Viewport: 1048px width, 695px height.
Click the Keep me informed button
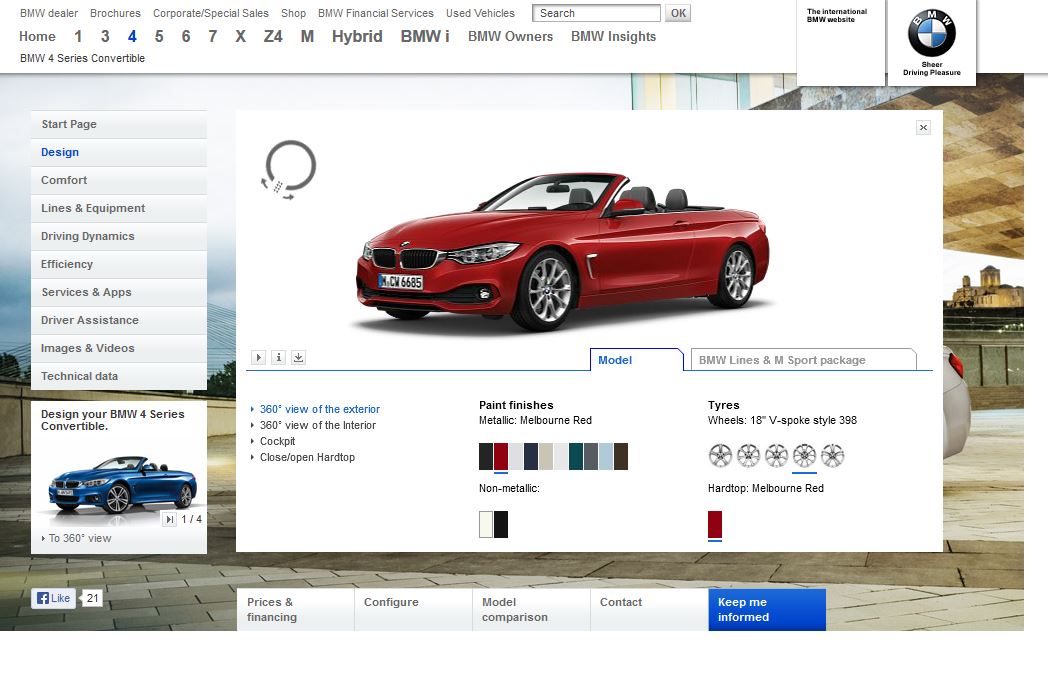pos(766,609)
